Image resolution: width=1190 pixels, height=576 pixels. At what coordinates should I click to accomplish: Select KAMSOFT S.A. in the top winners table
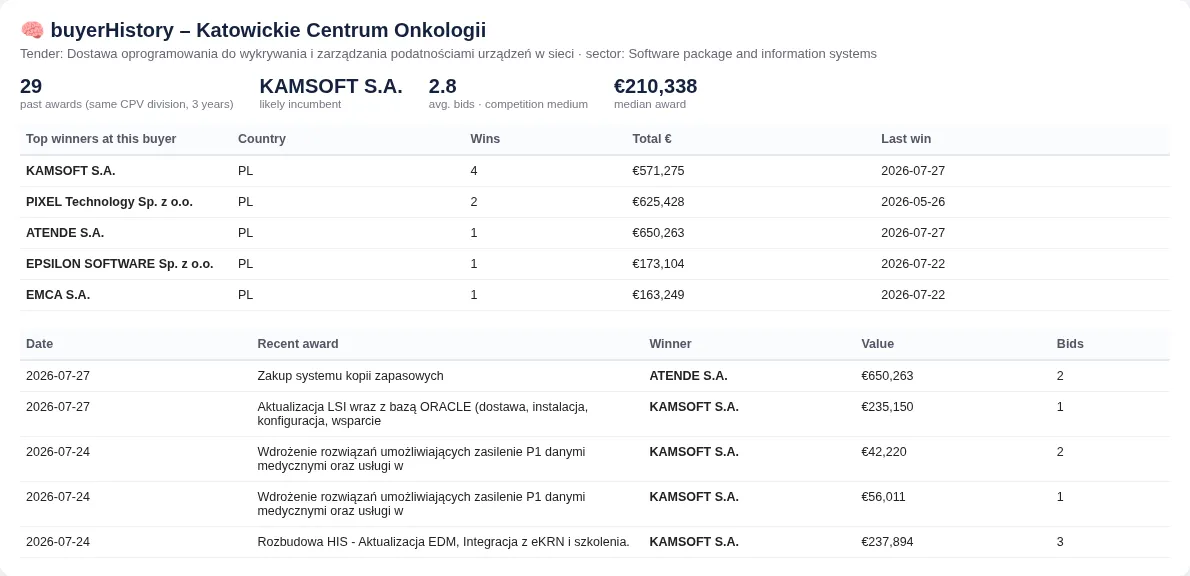pos(71,171)
